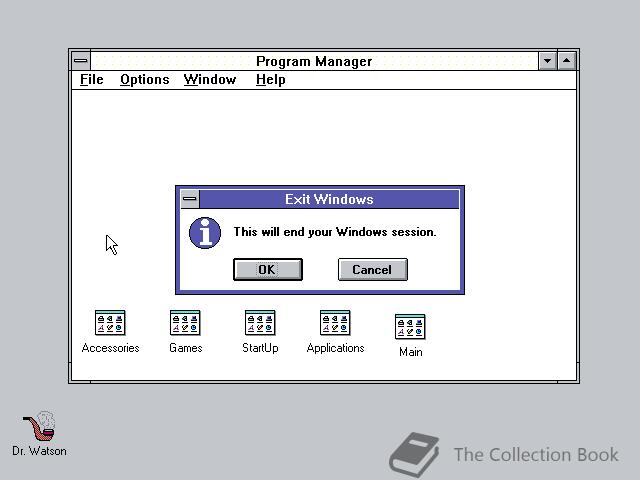Open the File menu
Screen dimensions: 640x480
coord(91,80)
